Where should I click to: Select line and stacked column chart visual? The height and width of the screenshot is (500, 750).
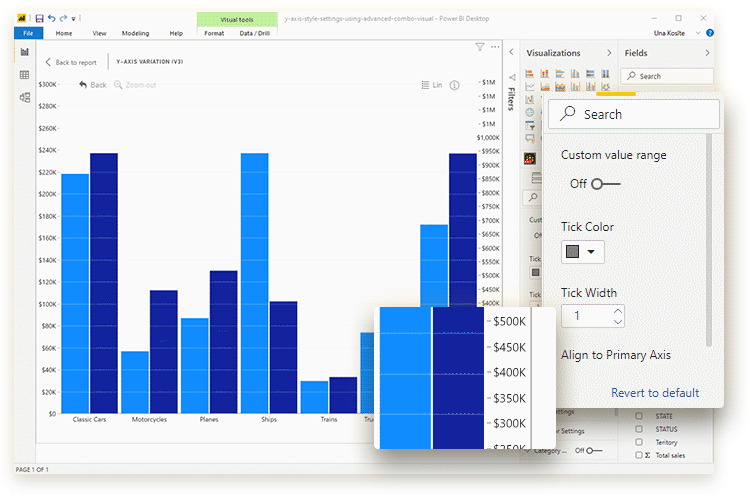575,87
